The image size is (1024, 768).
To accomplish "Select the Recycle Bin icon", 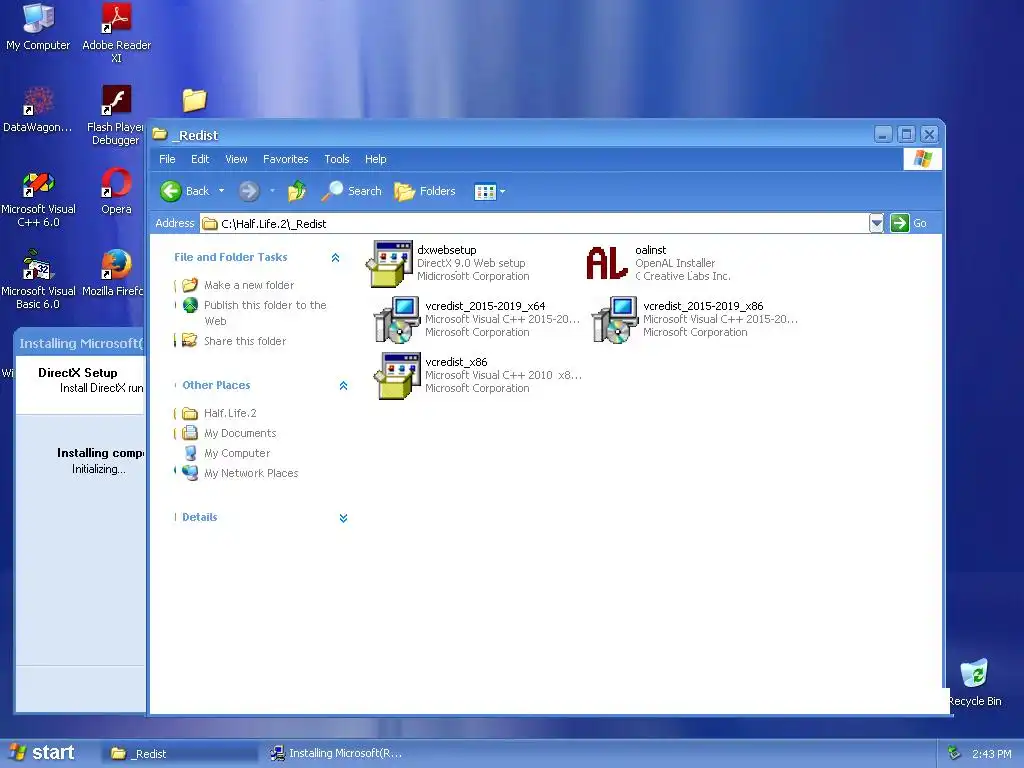I will 974,683.
